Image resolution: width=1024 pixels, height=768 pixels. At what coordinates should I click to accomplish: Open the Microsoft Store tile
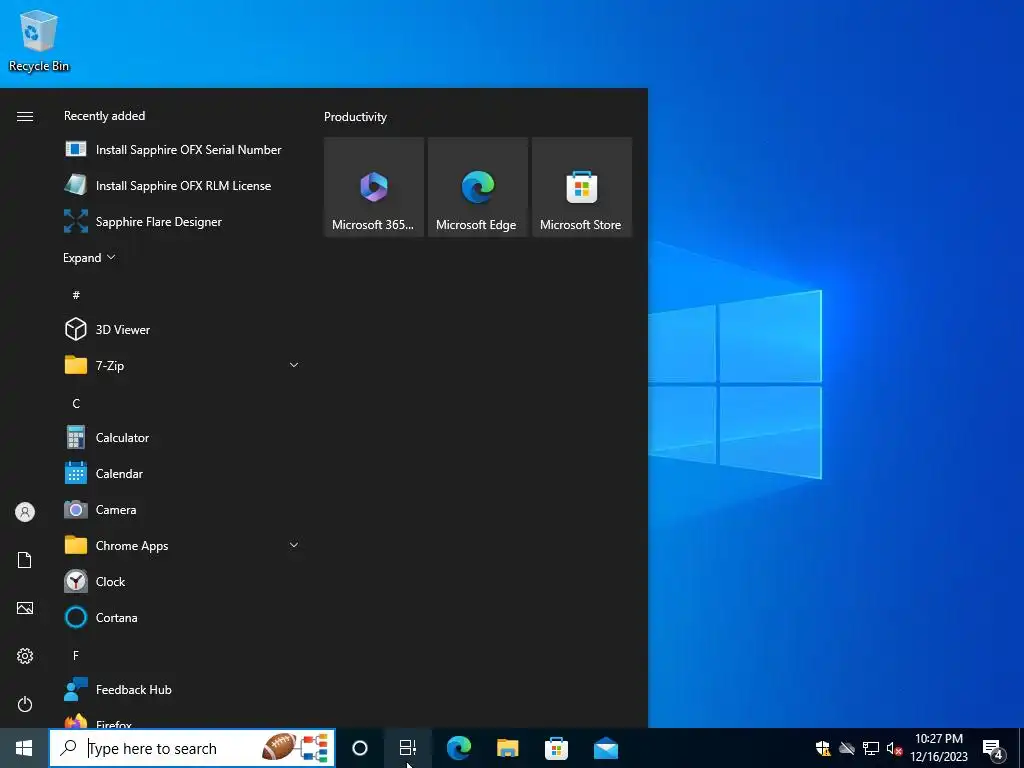582,187
